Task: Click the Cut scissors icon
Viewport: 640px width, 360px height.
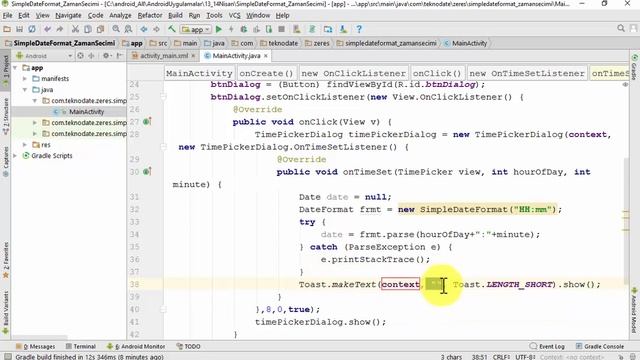Action: (x=75, y=29)
